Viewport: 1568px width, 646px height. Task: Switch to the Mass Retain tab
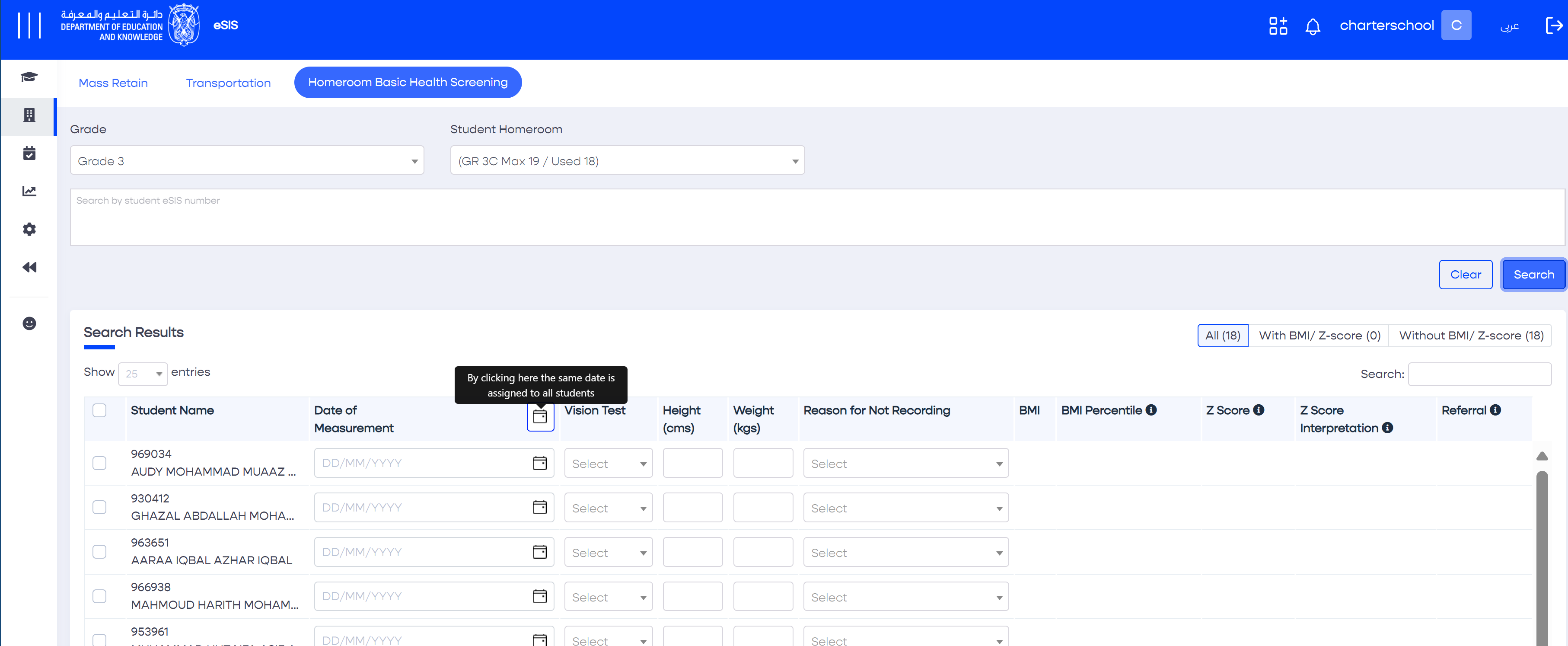[113, 83]
